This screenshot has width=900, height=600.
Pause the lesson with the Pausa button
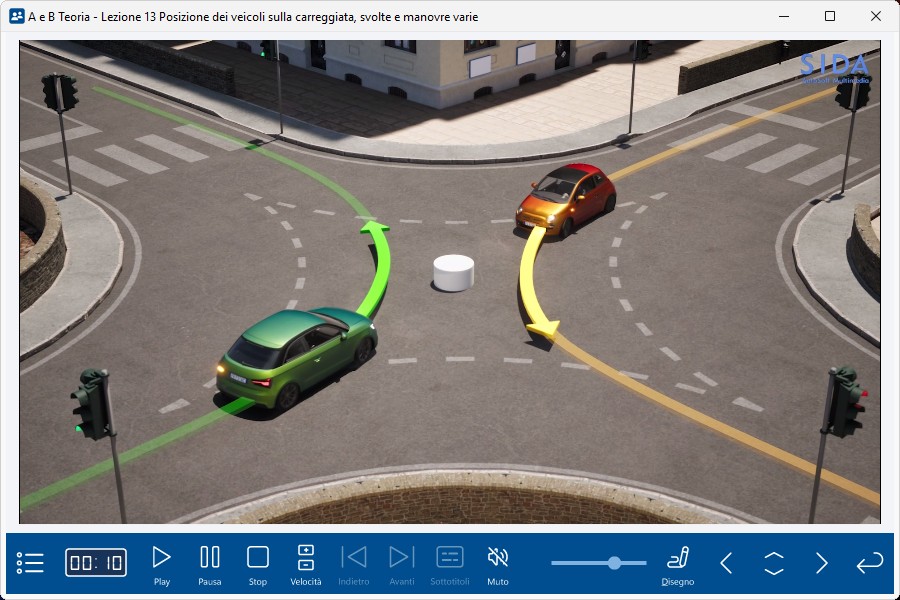tap(210, 564)
